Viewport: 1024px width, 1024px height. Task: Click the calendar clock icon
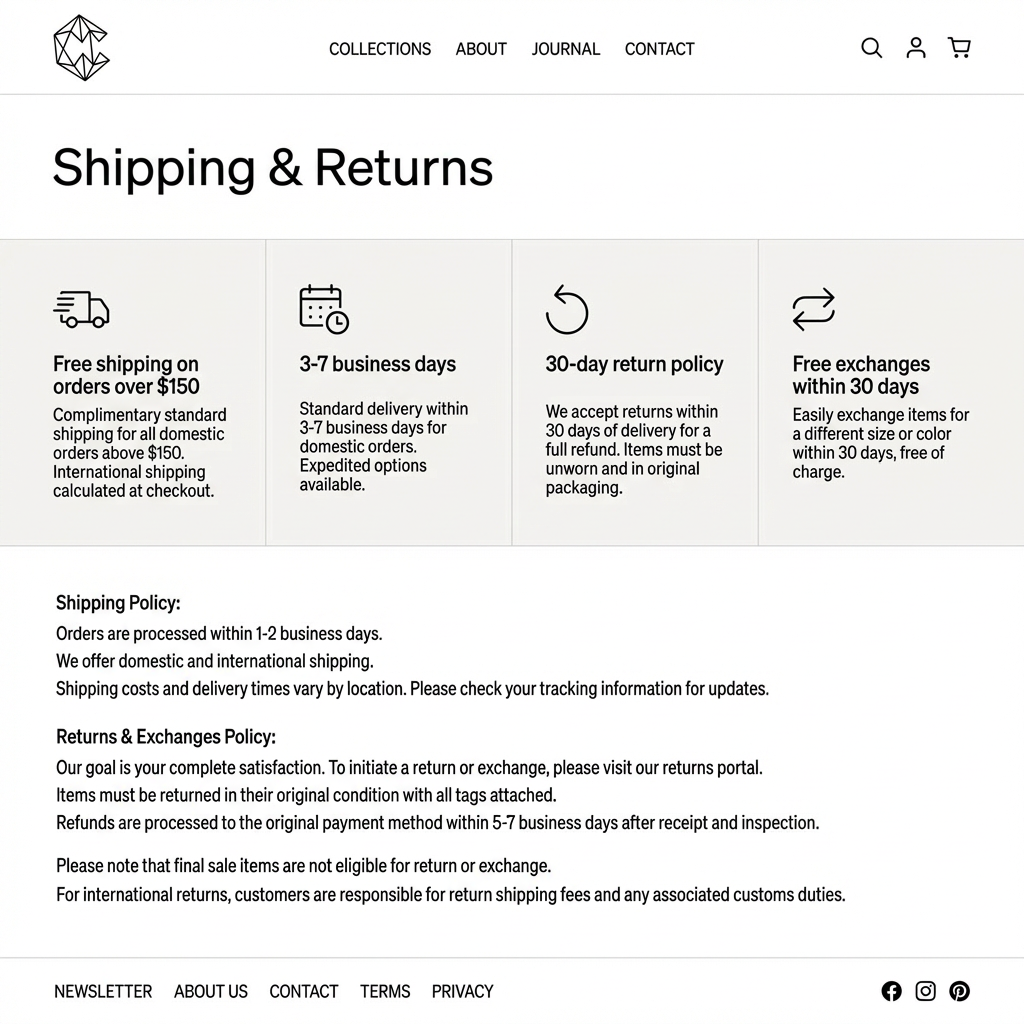pyautogui.click(x=324, y=309)
